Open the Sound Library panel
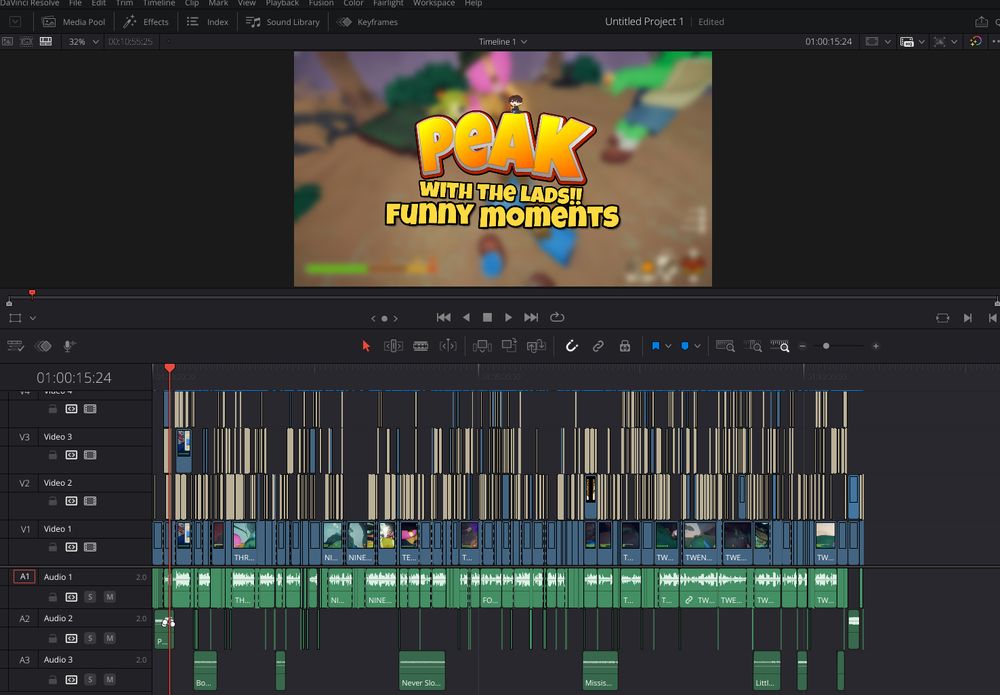This screenshot has width=1000, height=695. tap(283, 22)
